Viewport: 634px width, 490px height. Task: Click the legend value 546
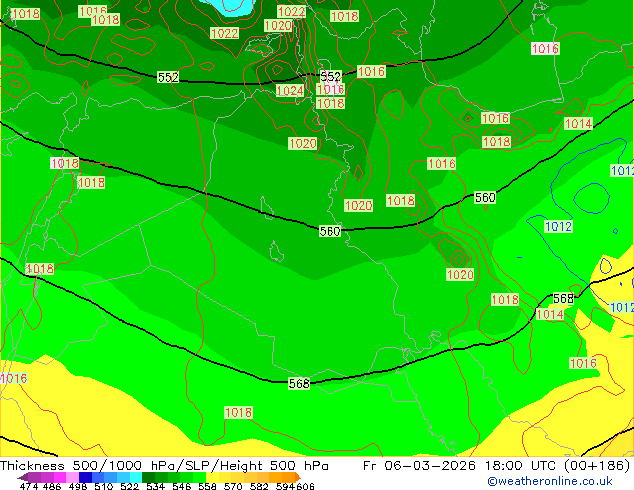[x=182, y=486]
